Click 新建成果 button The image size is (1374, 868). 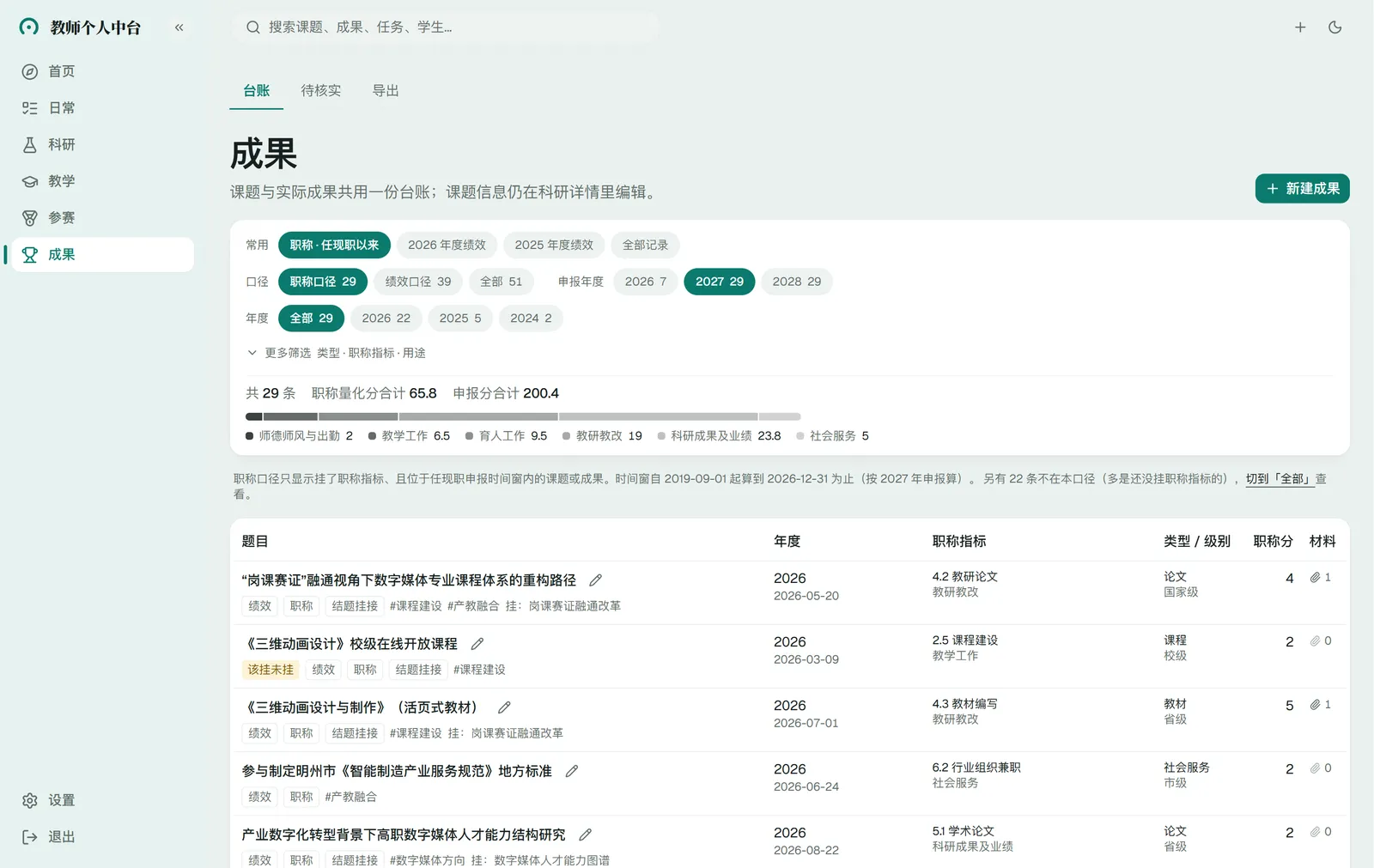tap(1302, 189)
